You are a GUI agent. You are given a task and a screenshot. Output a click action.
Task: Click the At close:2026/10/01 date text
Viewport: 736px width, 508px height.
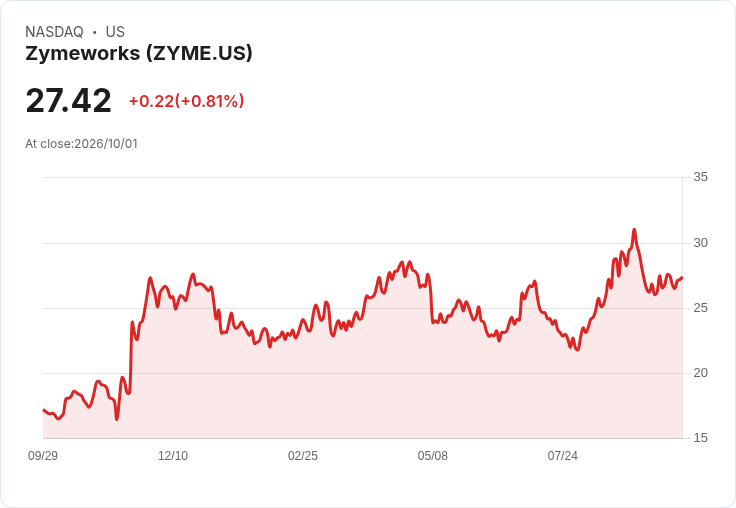pyautogui.click(x=81, y=144)
